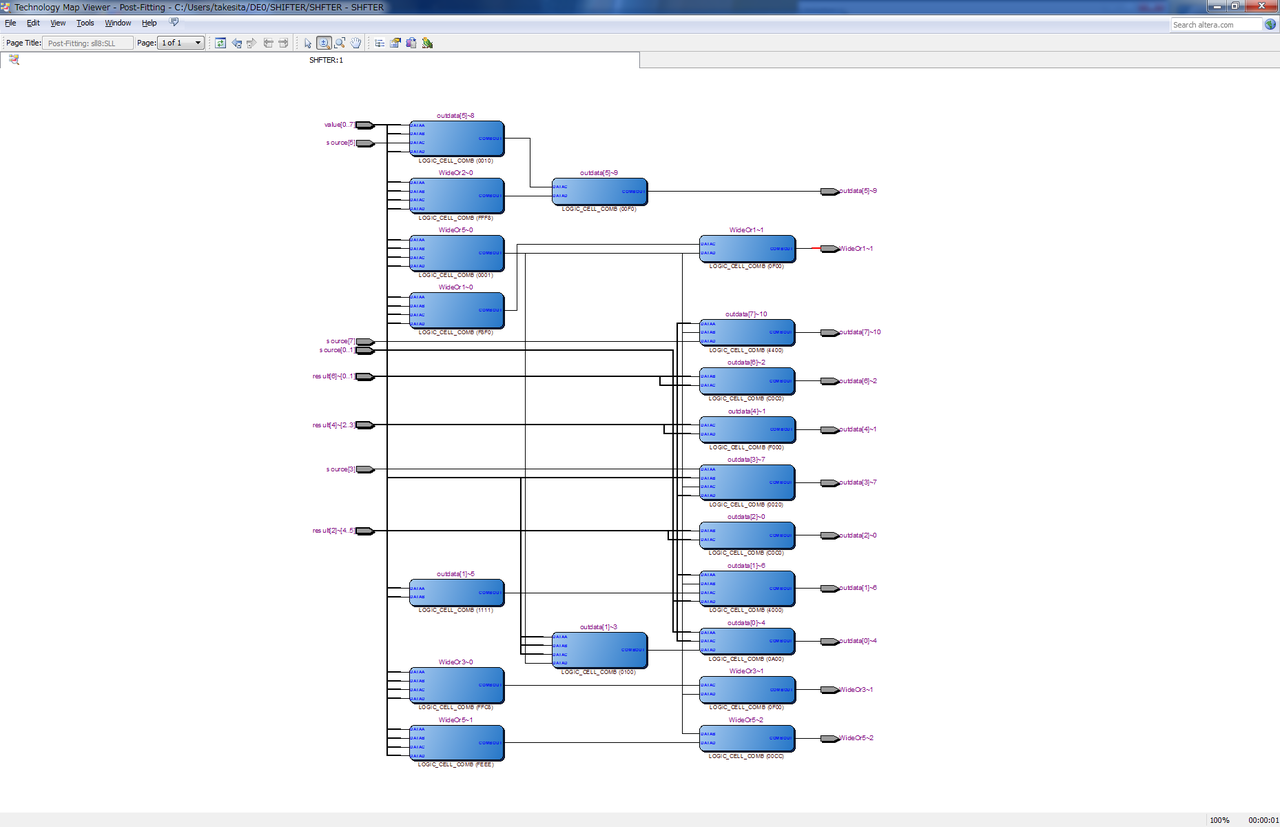Click the Page Title field

pyautogui.click(x=89, y=43)
